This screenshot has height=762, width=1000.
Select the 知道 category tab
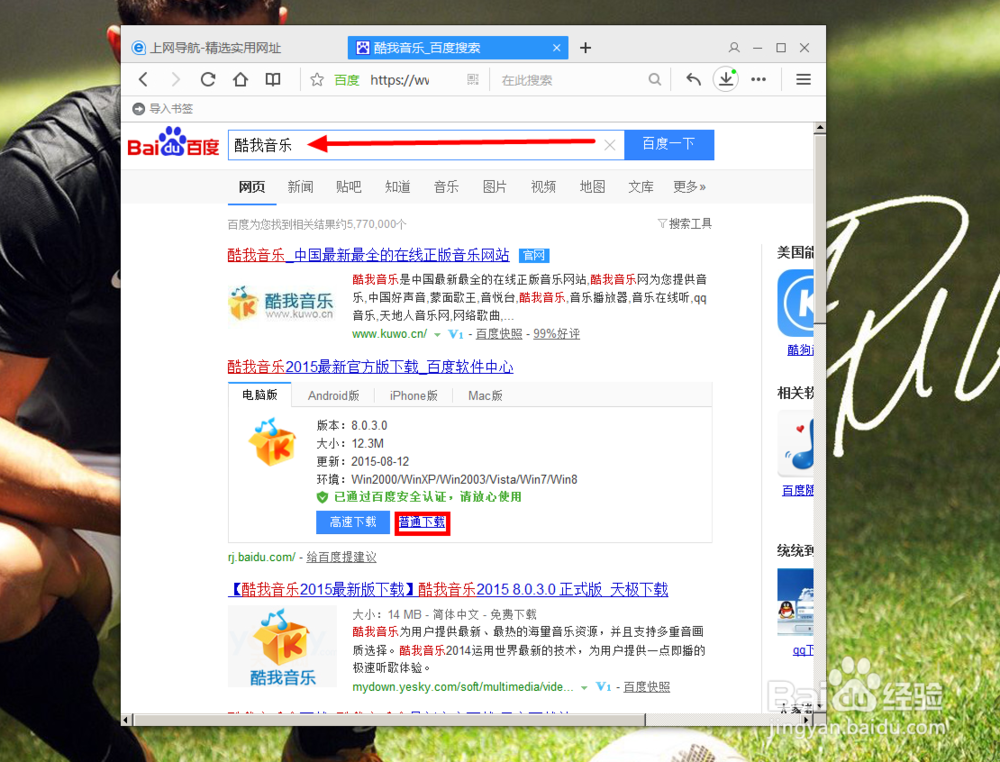397,187
